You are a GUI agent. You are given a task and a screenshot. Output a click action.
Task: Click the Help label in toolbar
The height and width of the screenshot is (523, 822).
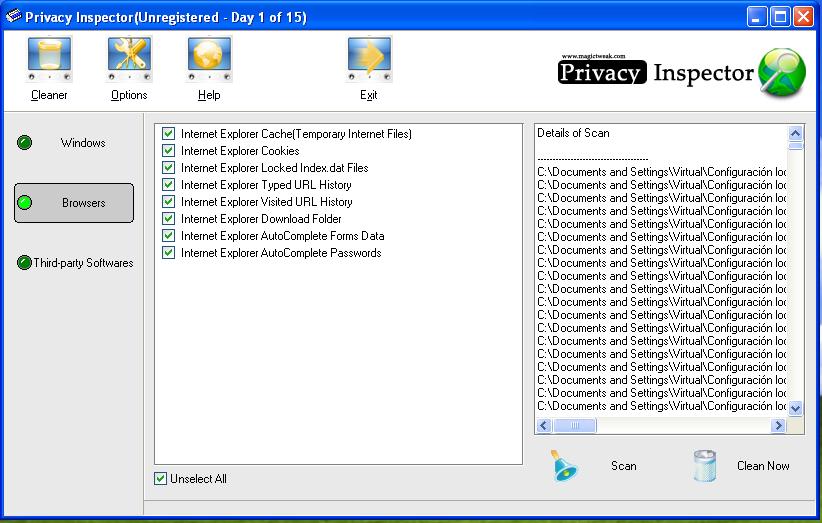pyautogui.click(x=209, y=95)
